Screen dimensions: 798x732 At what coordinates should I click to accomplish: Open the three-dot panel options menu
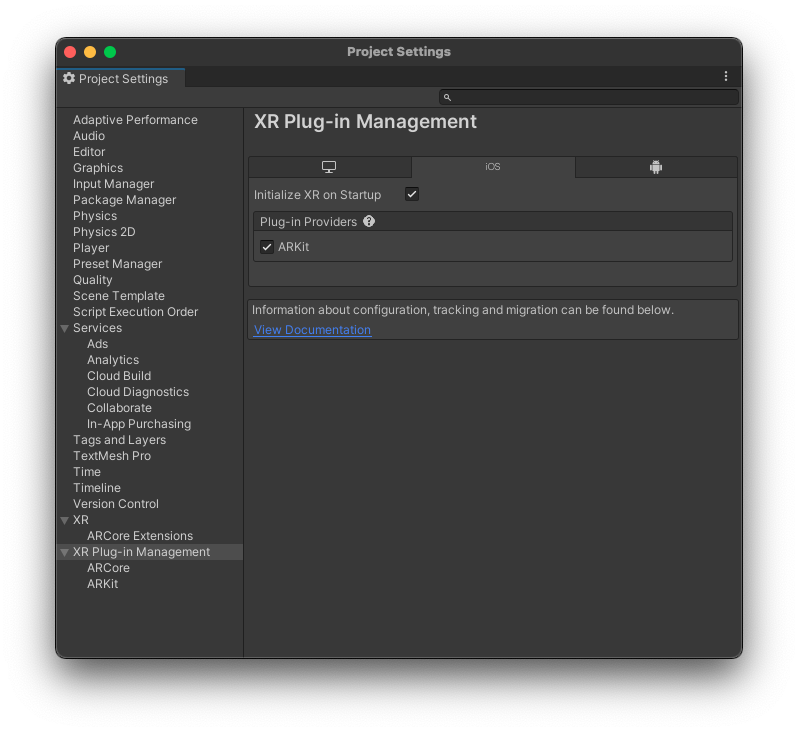726,76
